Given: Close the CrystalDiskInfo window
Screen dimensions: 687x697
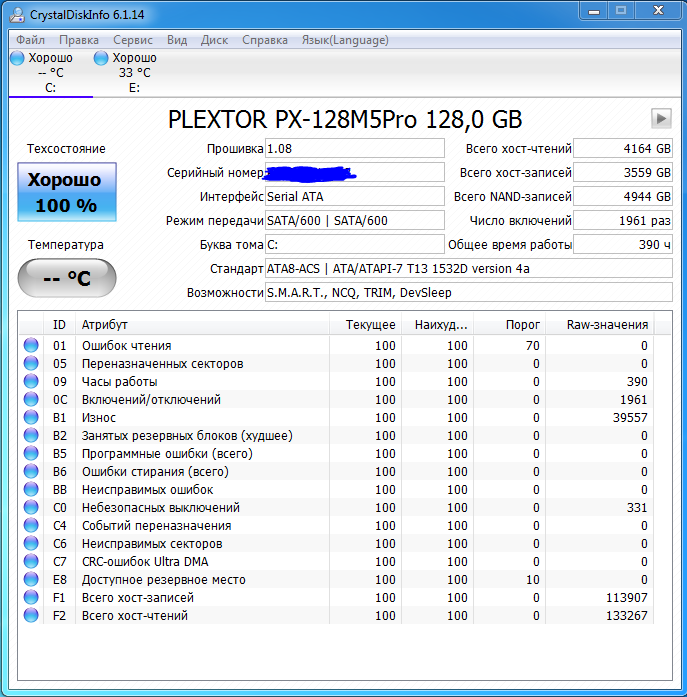Looking at the screenshot, I should [x=658, y=11].
